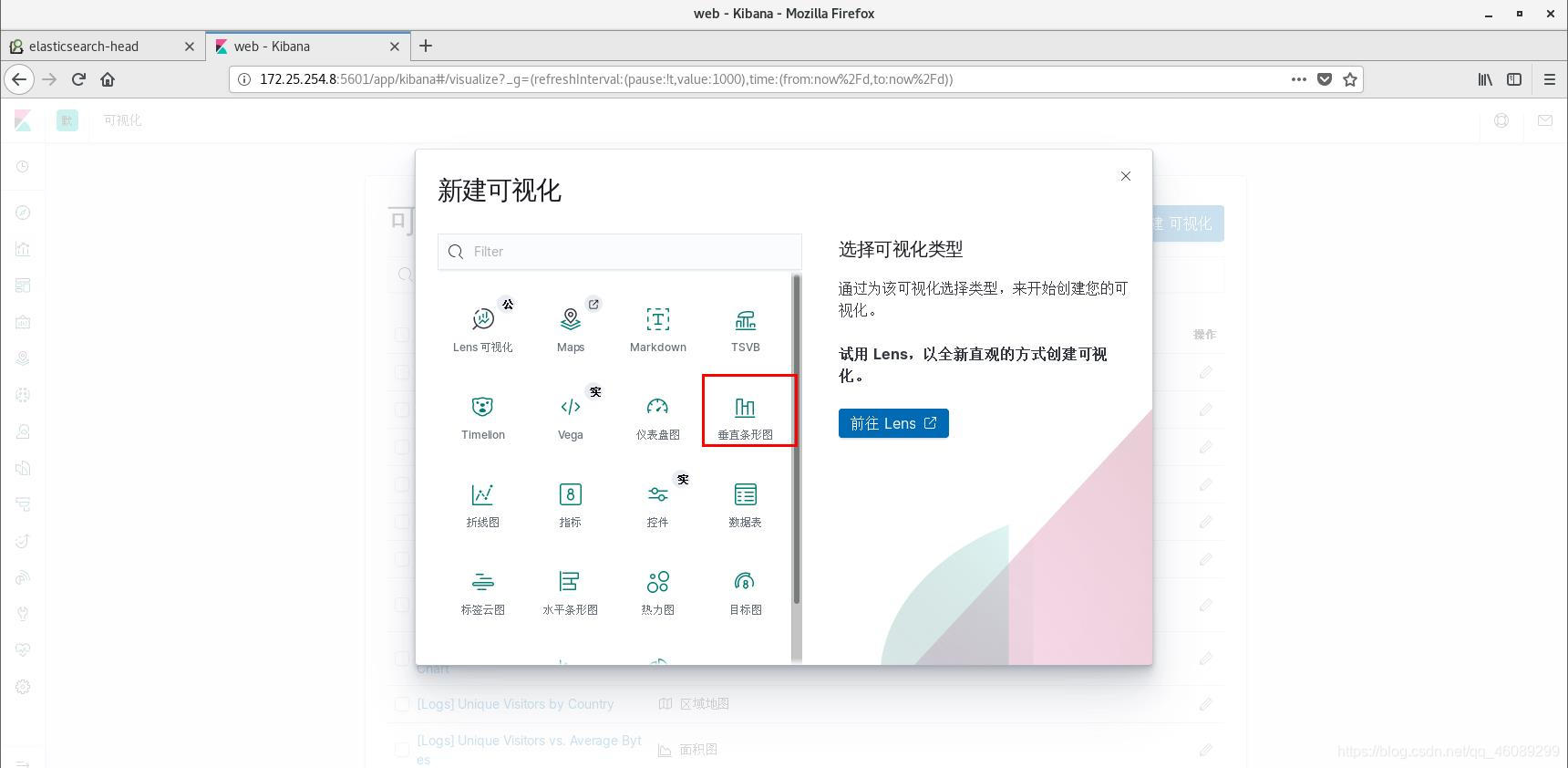Open the Kibana newsfeed mail icon
Viewport: 1568px width, 768px height.
pyautogui.click(x=1545, y=120)
